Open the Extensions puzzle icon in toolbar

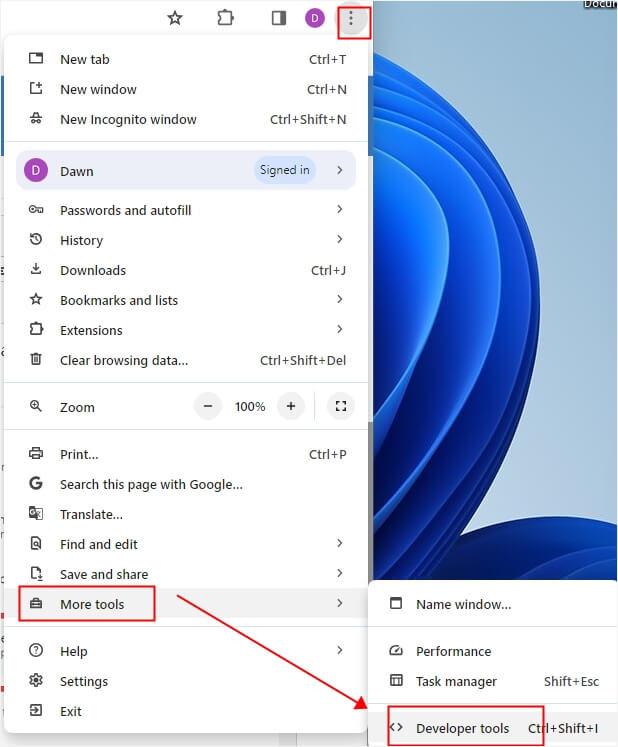(x=225, y=18)
